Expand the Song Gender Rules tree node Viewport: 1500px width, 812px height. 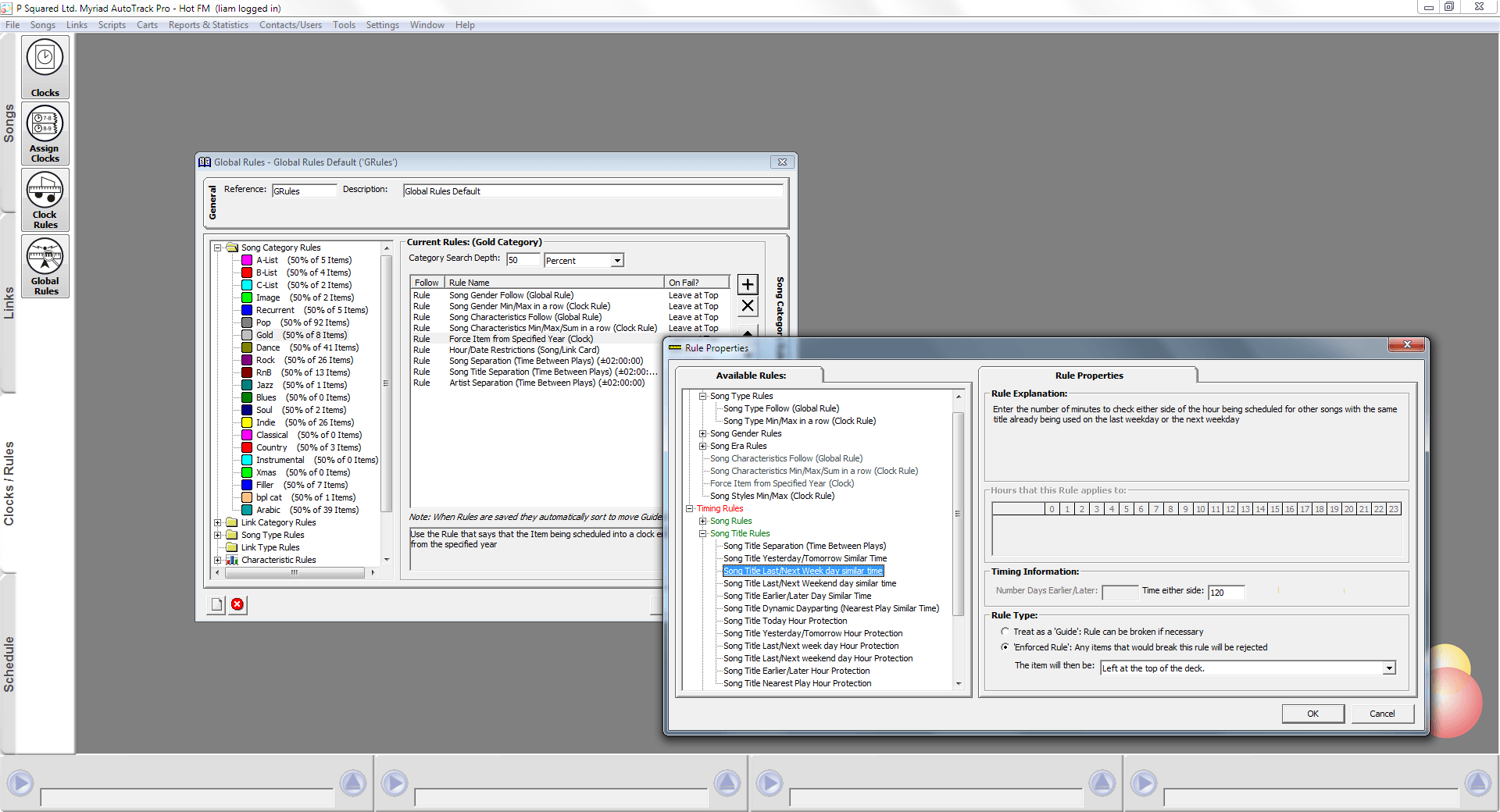(702, 433)
